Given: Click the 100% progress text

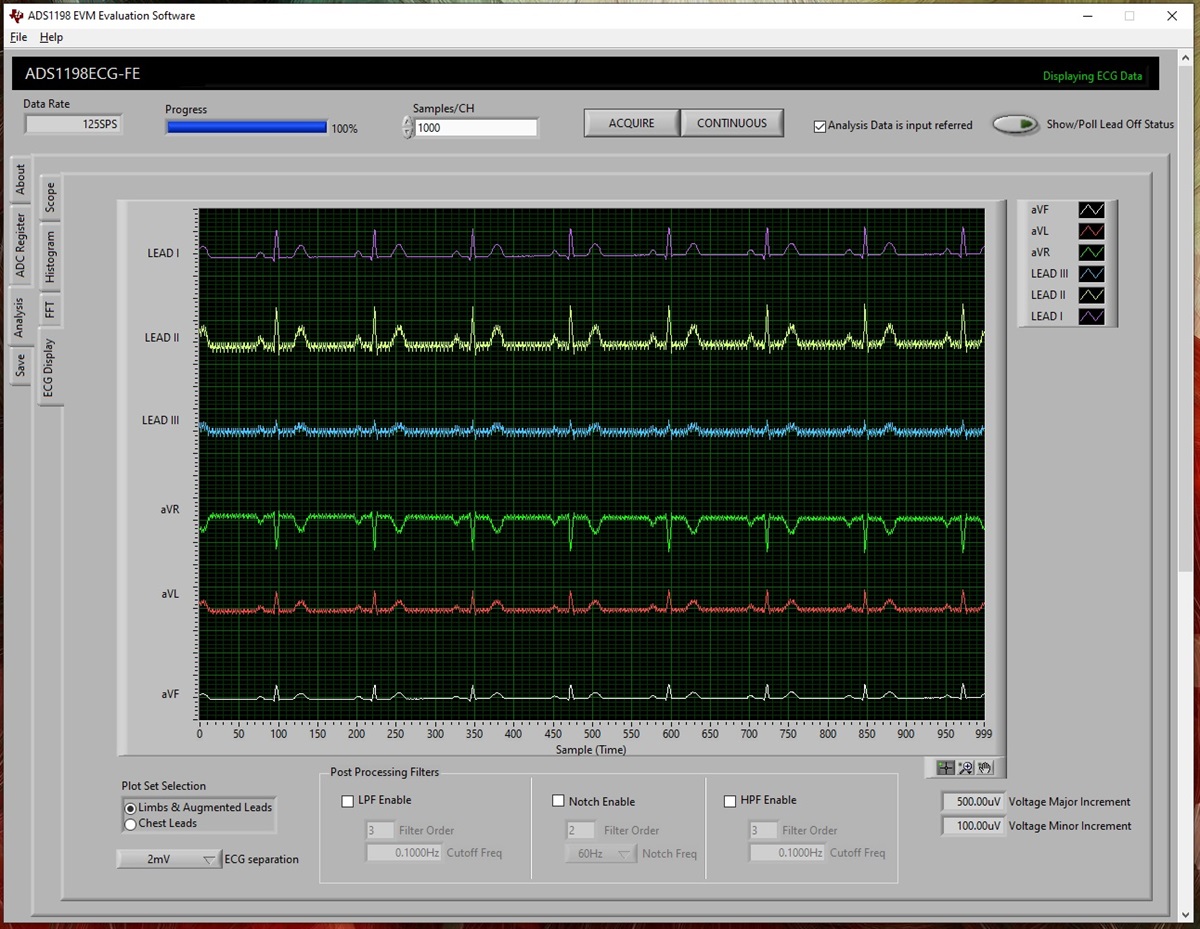Looking at the screenshot, I should pos(344,129).
